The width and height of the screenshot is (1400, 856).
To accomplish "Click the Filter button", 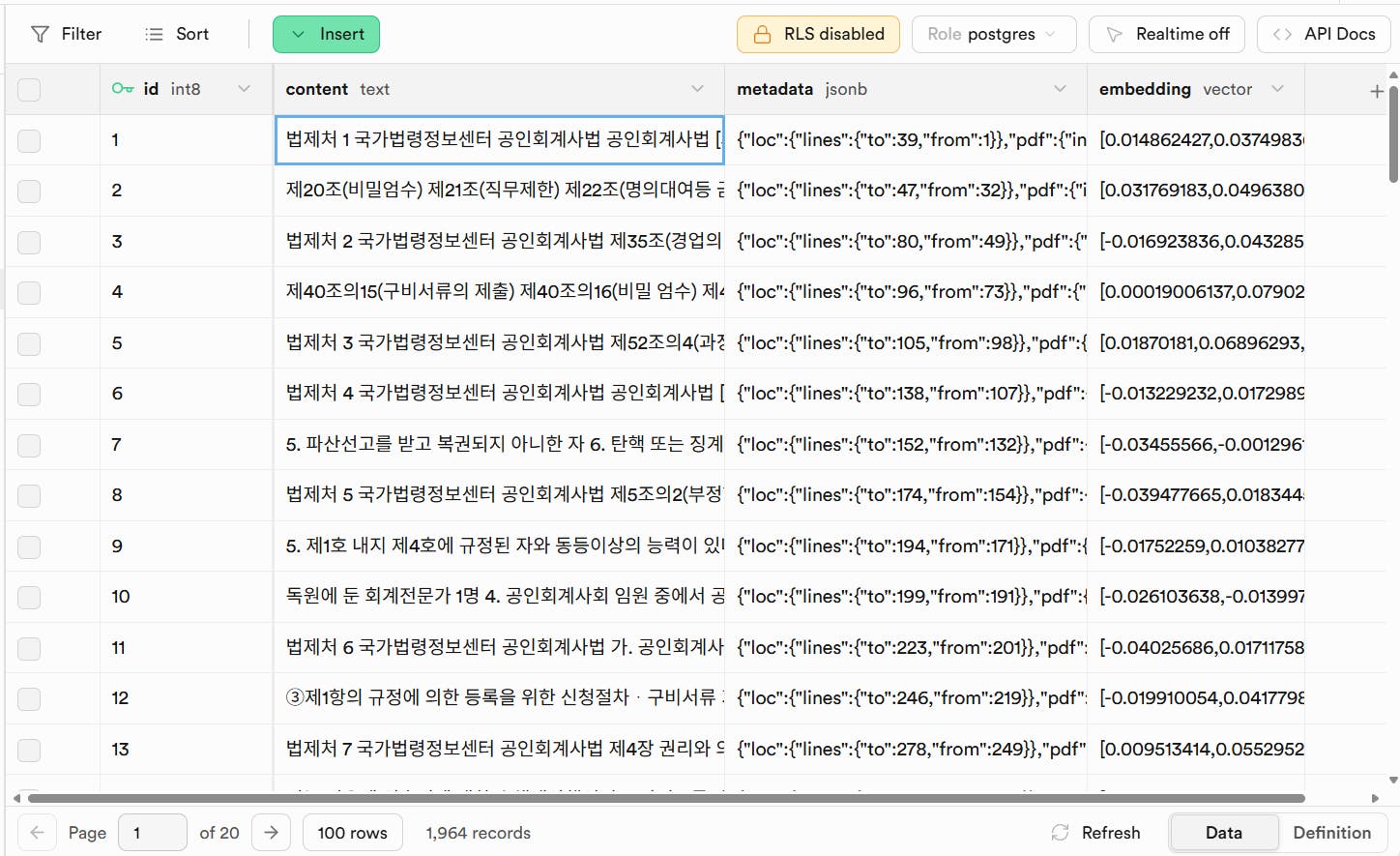I will (x=67, y=35).
